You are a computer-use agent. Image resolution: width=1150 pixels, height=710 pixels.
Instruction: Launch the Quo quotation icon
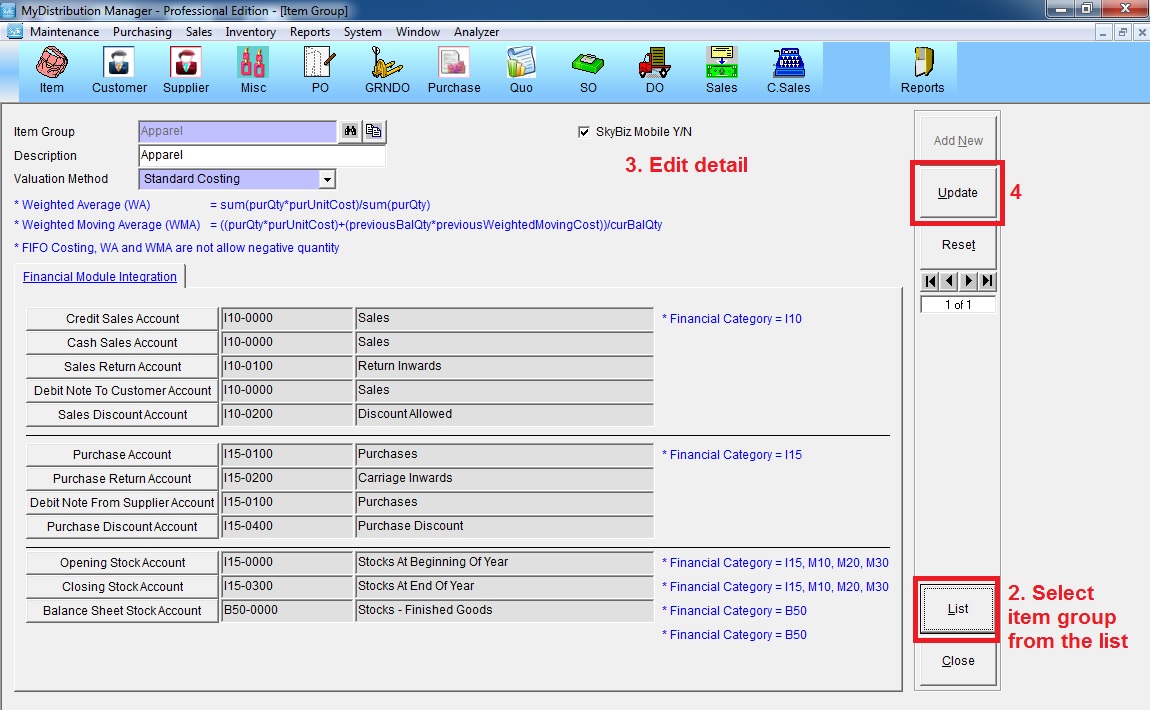coord(521,70)
